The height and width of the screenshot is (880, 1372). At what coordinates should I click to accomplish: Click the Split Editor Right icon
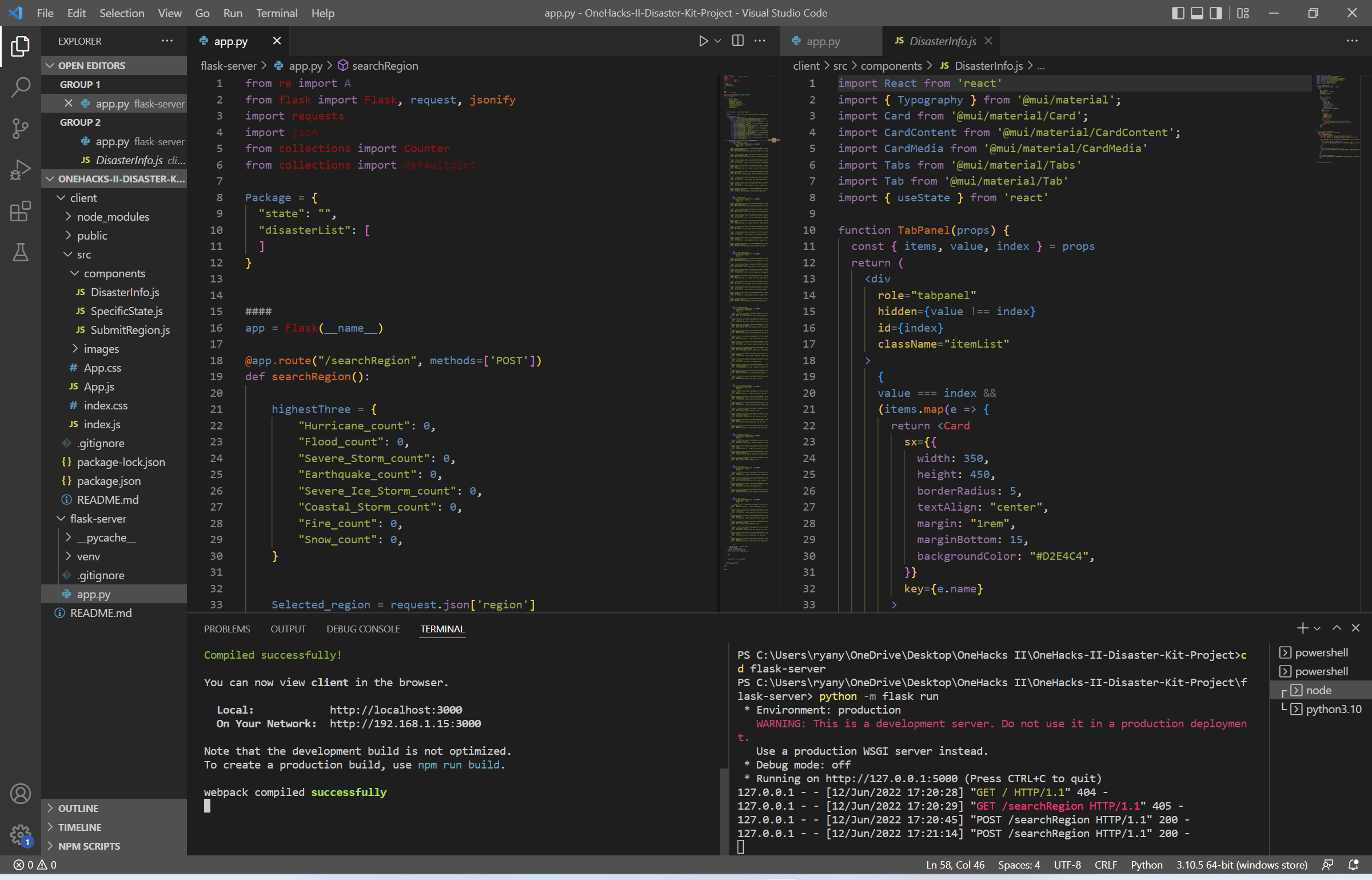738,41
